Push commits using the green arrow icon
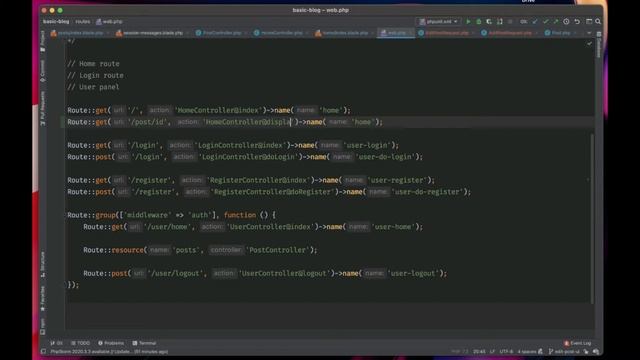 point(556,22)
